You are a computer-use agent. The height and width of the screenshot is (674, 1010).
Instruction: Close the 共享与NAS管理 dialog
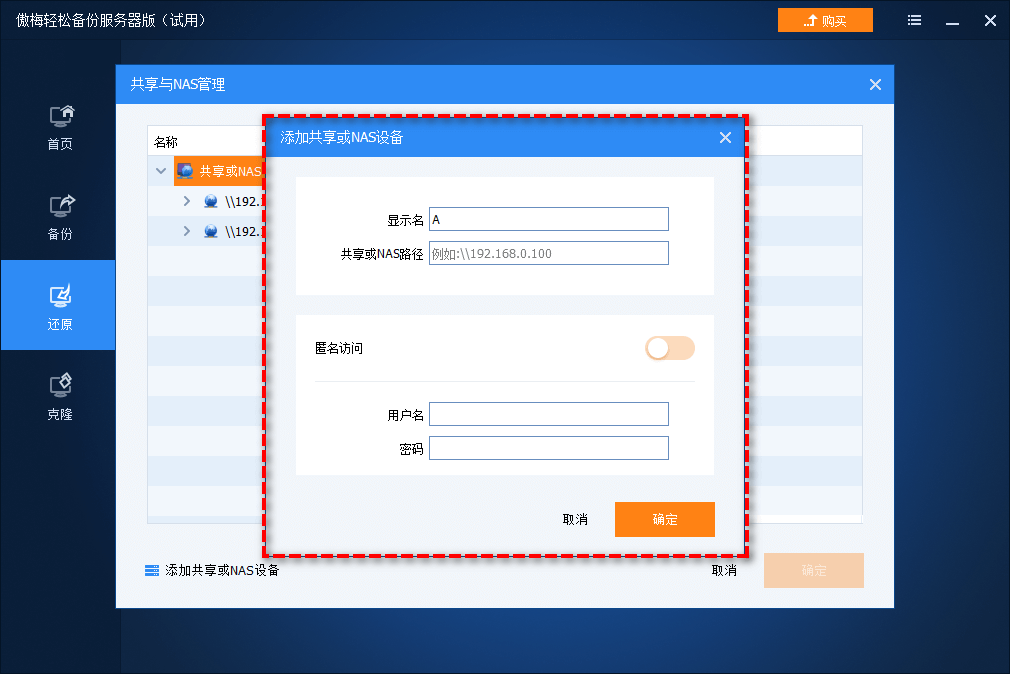(x=875, y=84)
